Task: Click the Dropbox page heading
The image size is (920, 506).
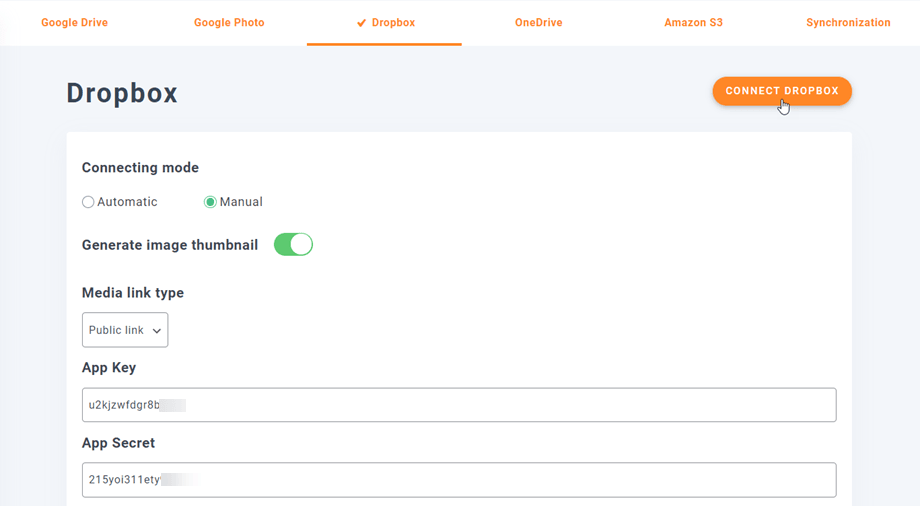Action: tap(122, 93)
